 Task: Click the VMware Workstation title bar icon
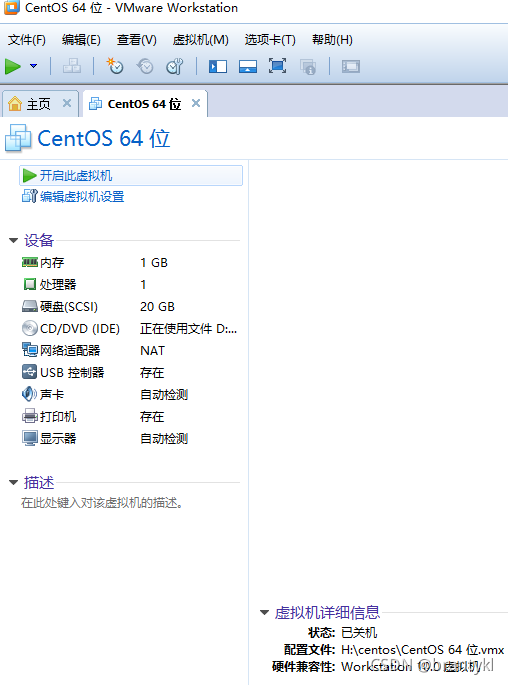[11, 7]
